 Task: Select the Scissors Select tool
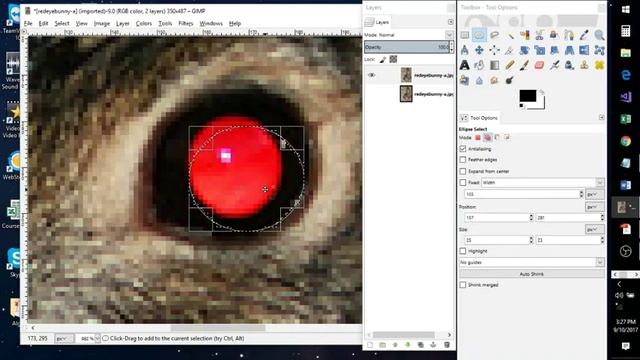coord(539,36)
